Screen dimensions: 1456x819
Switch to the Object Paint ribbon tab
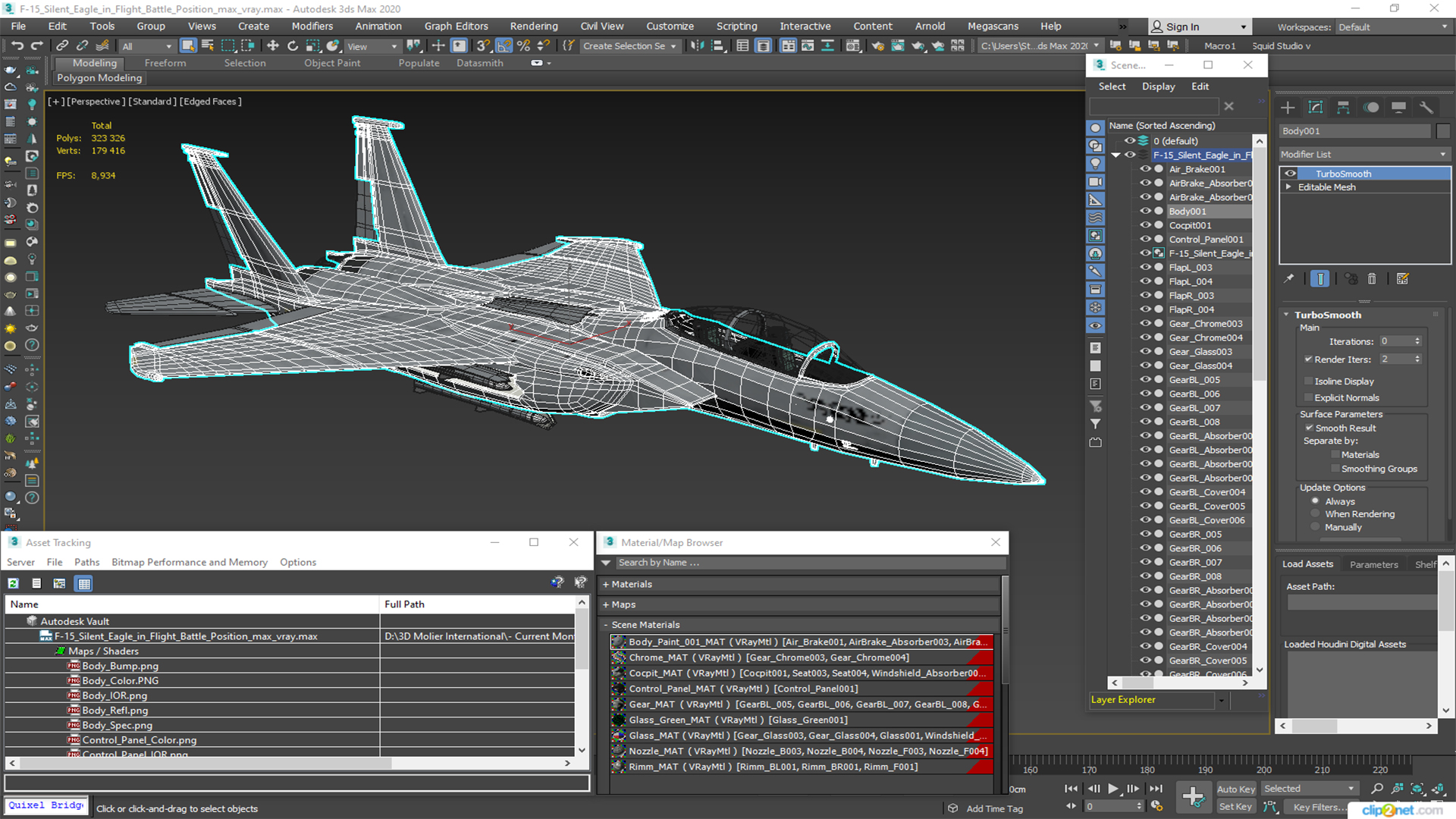[x=332, y=63]
